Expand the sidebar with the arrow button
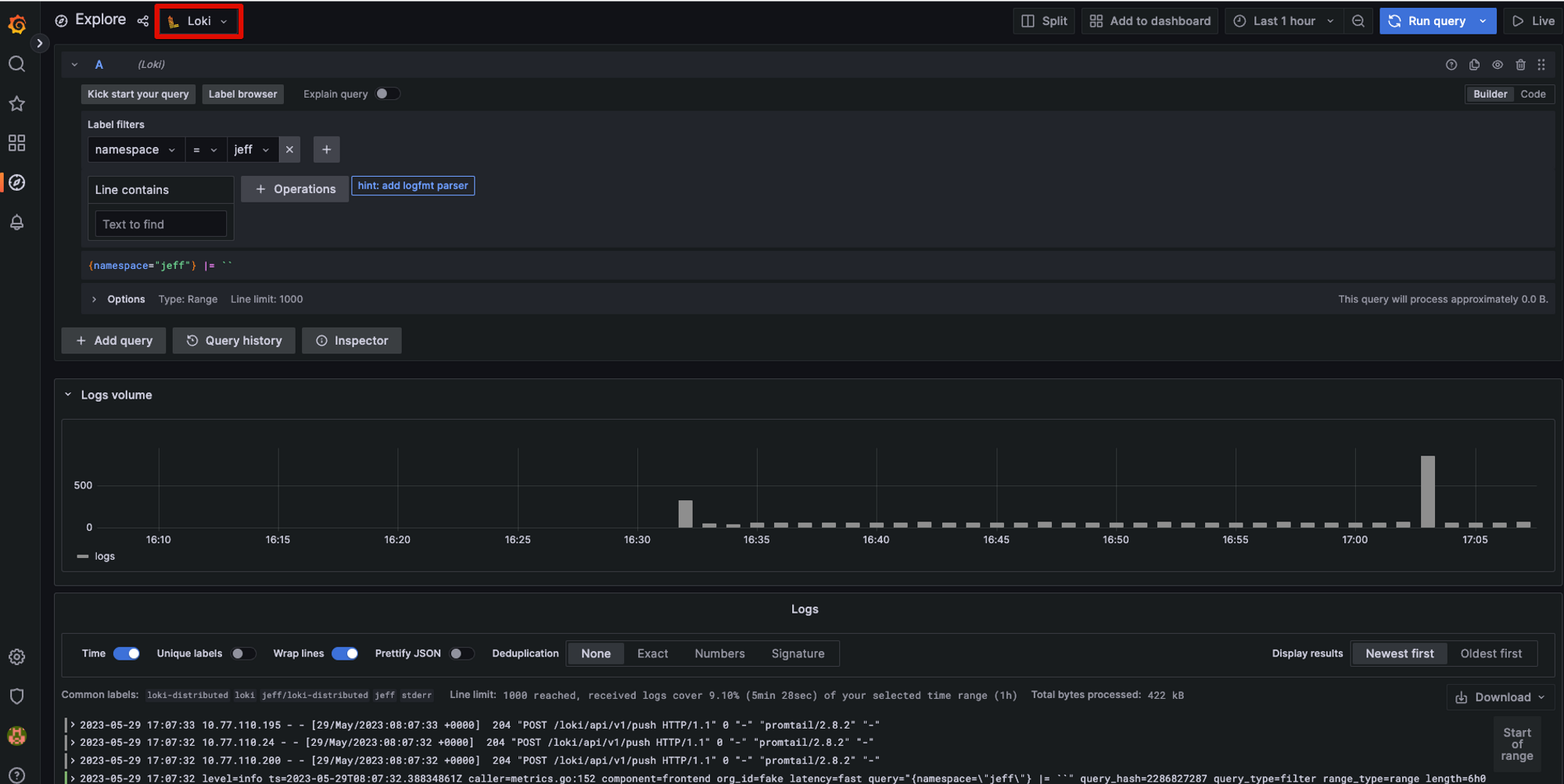The height and width of the screenshot is (784, 1564). (x=39, y=43)
